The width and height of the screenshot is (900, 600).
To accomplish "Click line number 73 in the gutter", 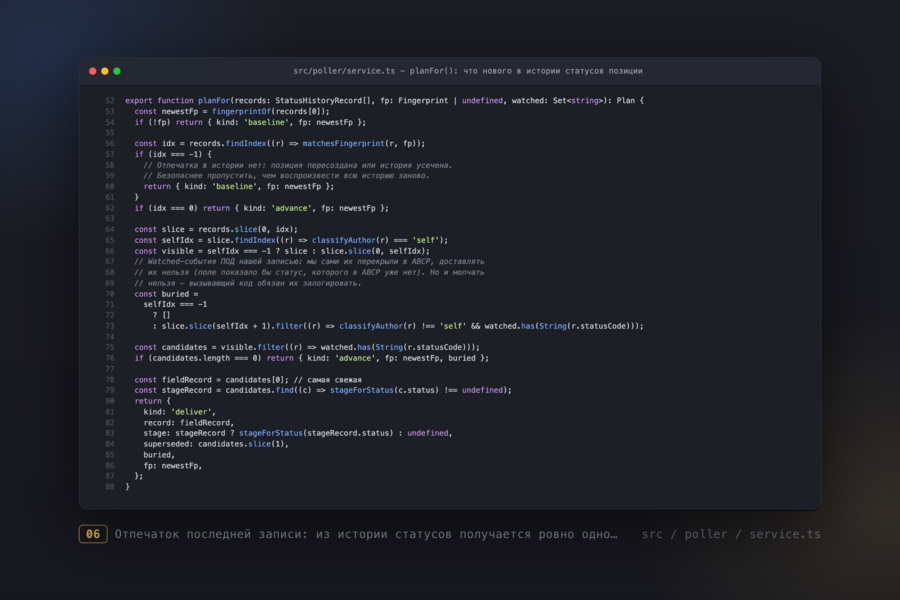I will tap(110, 326).
